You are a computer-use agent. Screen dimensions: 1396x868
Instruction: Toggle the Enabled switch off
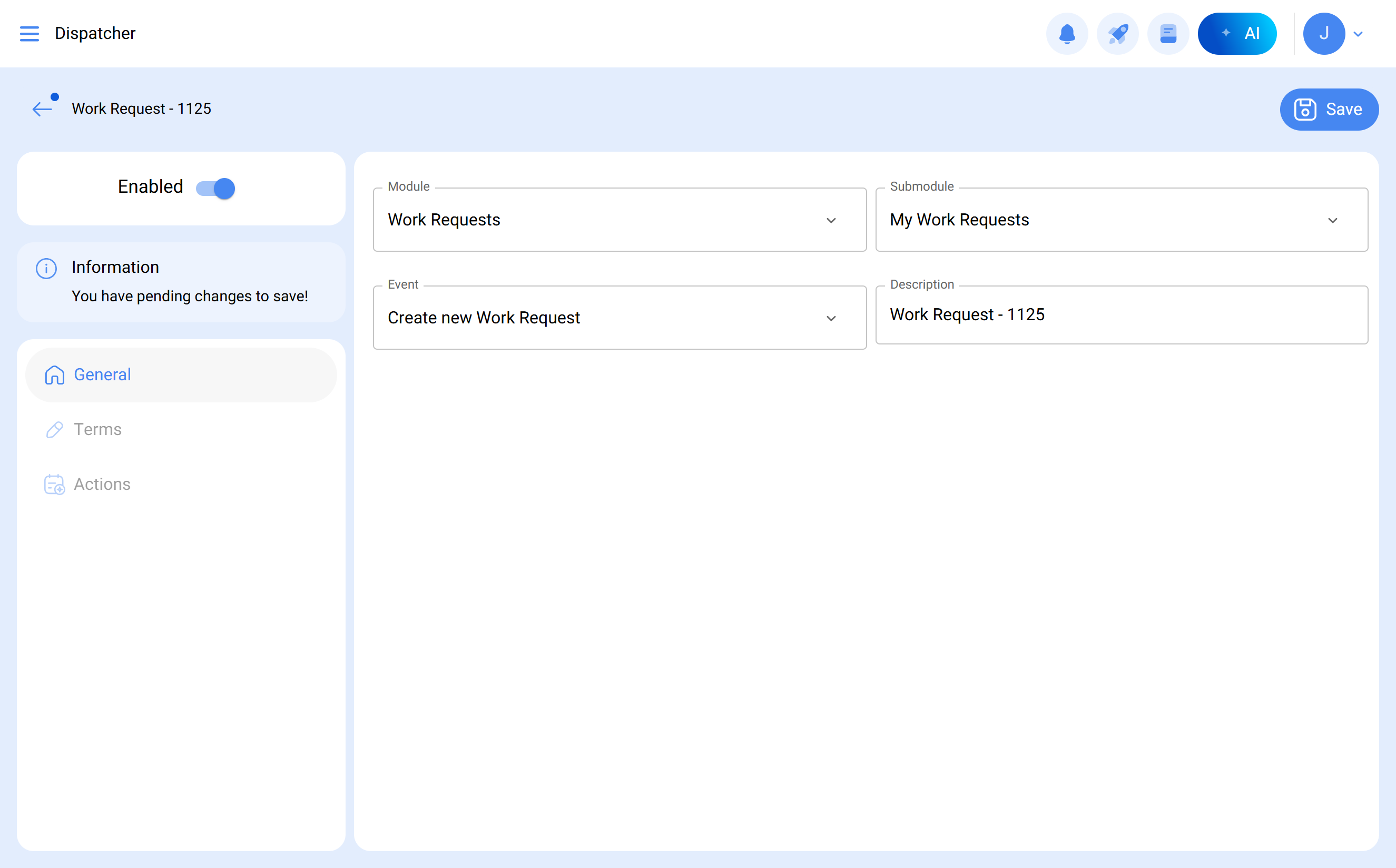(215, 188)
